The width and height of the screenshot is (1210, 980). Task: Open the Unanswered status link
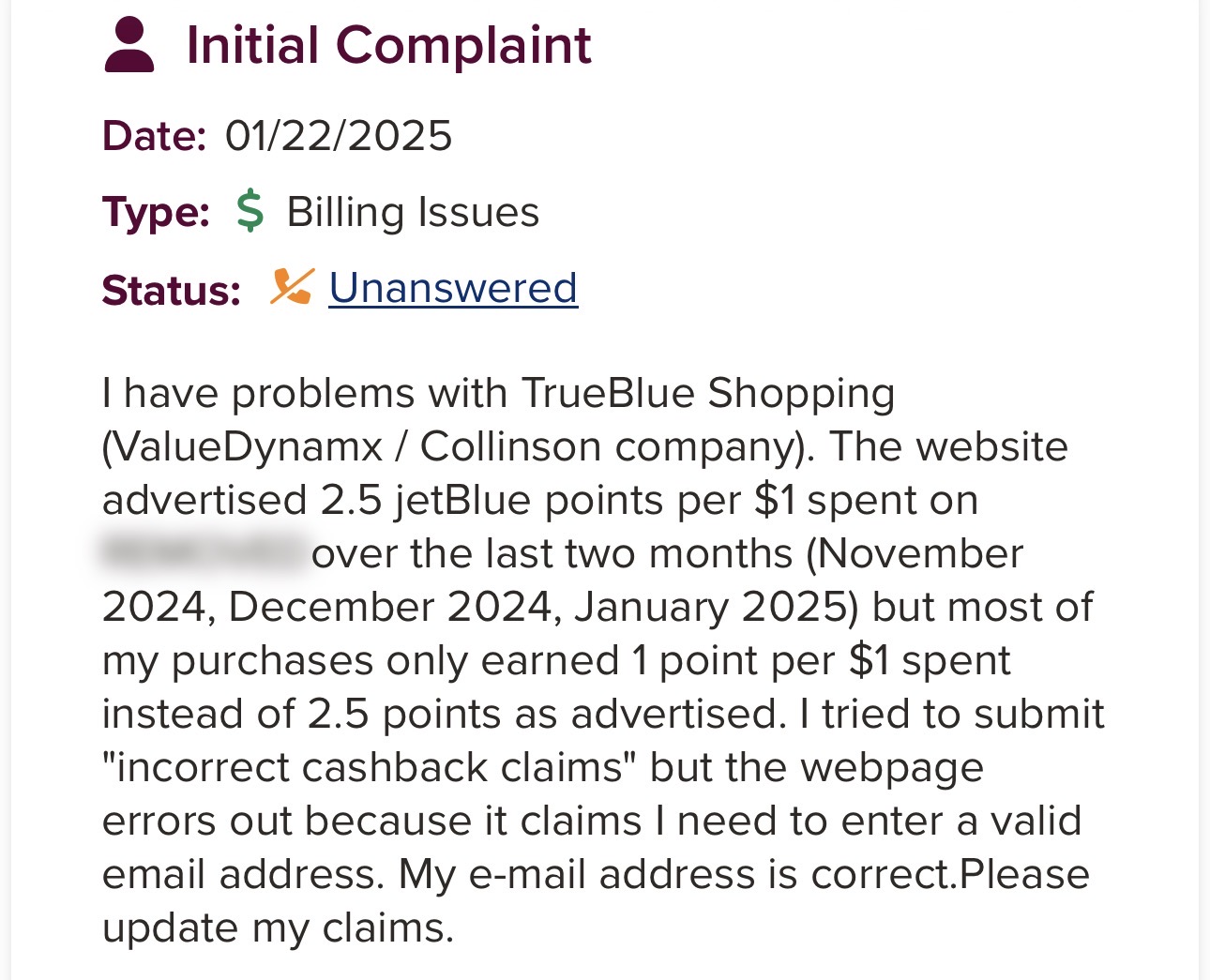click(453, 288)
